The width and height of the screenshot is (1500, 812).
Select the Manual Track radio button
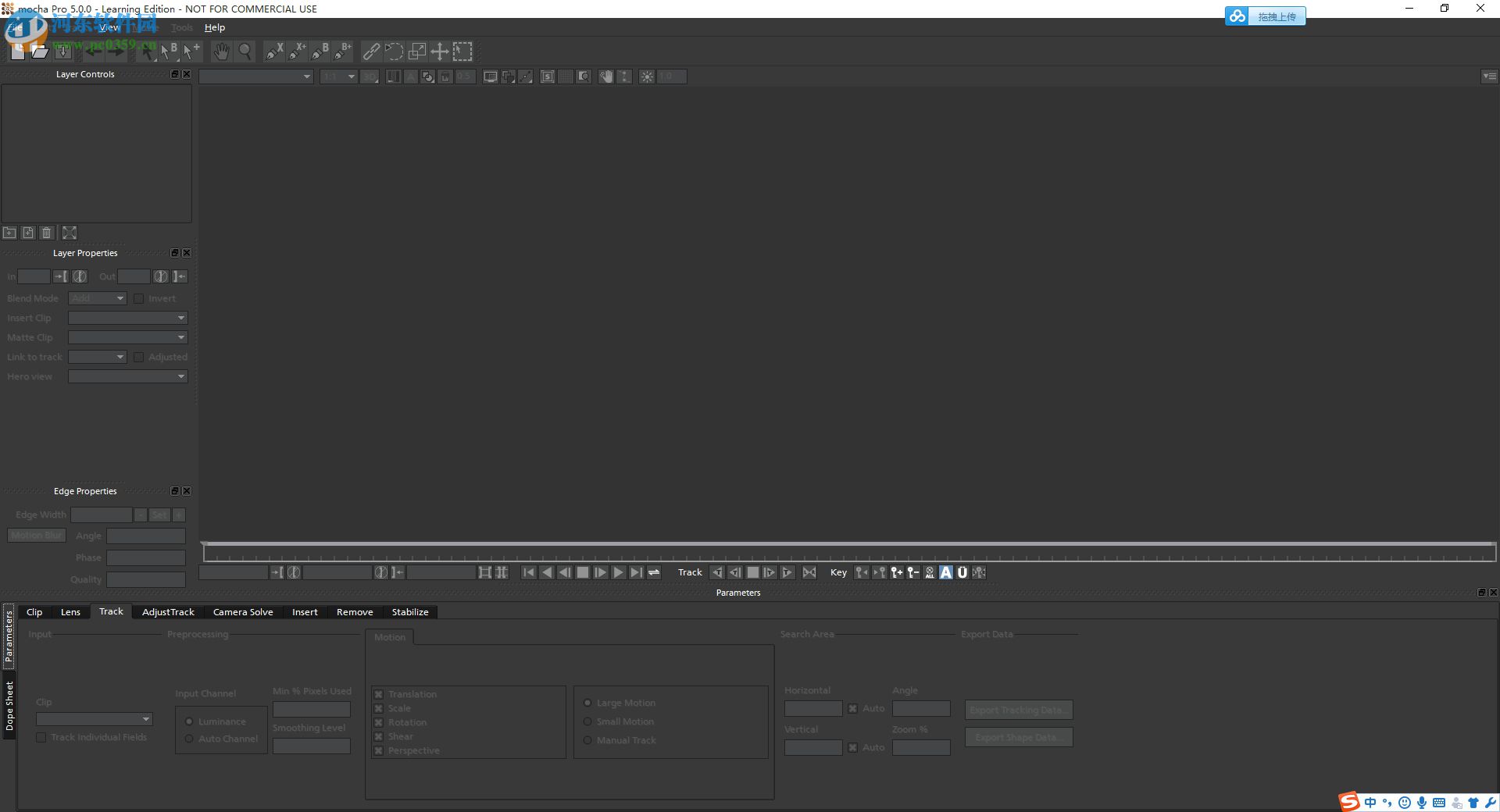[x=587, y=739]
